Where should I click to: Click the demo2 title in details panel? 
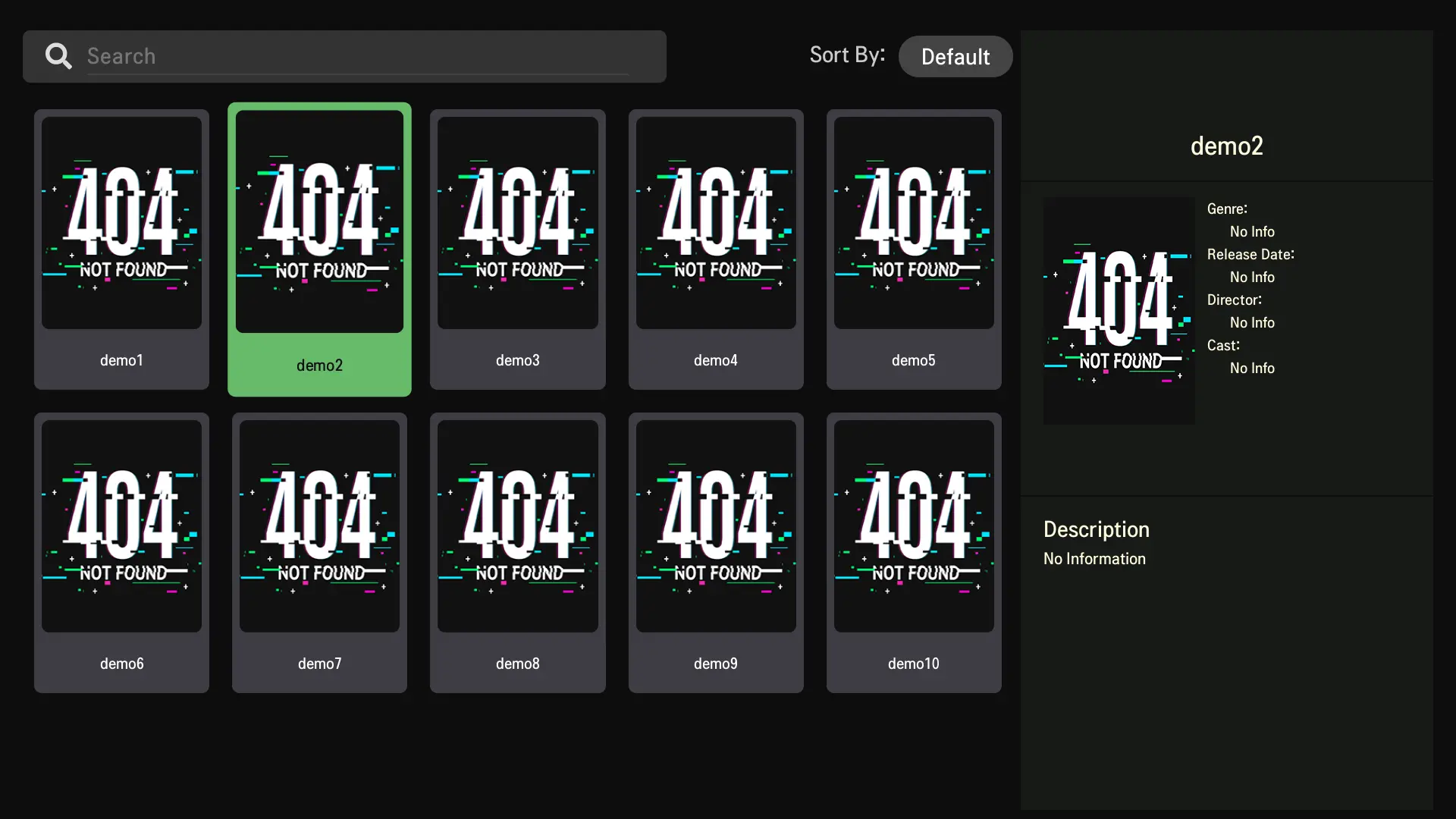(1226, 146)
